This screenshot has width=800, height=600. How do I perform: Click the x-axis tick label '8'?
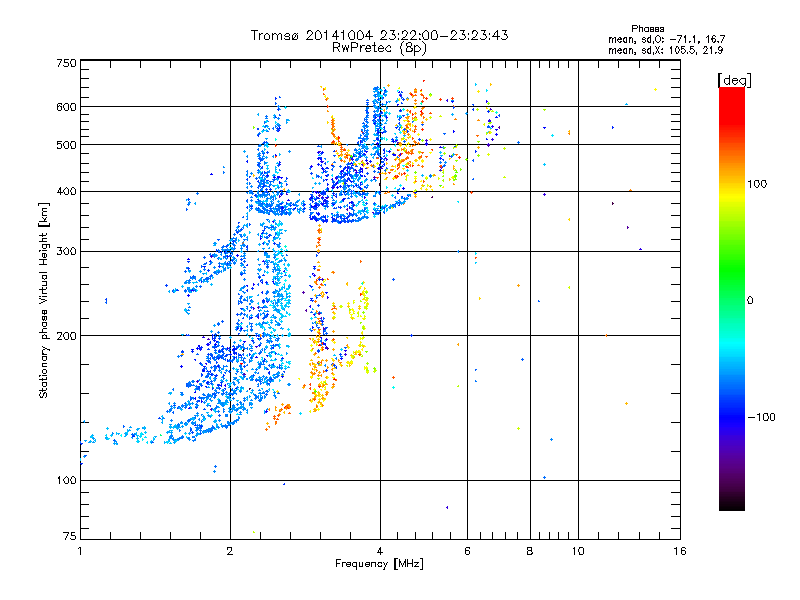(x=530, y=551)
